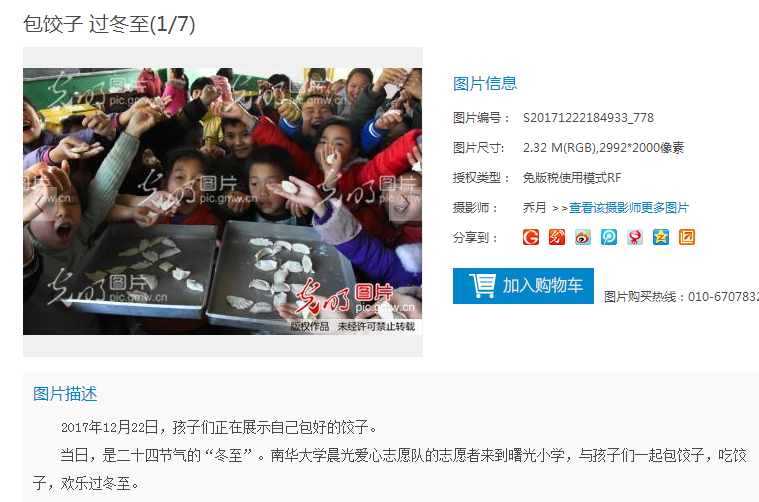Click image number S20171222184933_778
The height and width of the screenshot is (502, 759).
click(588, 118)
